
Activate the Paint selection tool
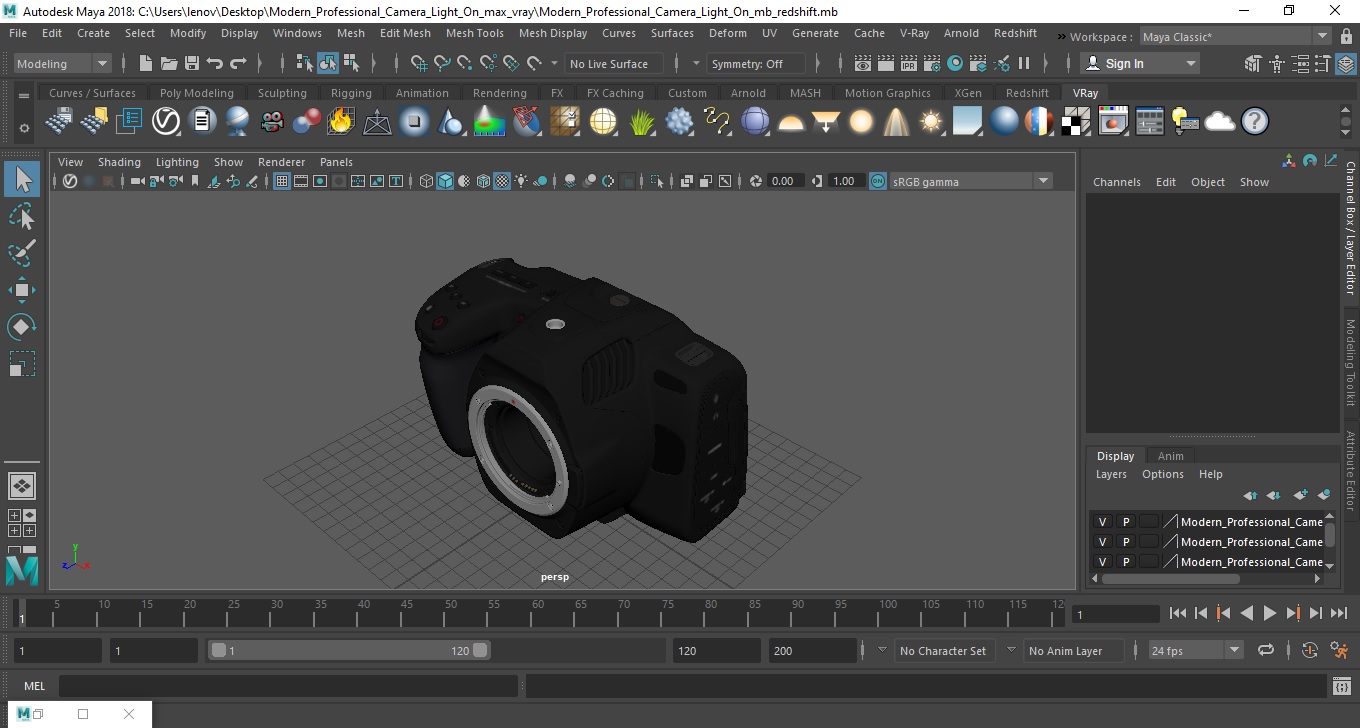(x=22, y=253)
